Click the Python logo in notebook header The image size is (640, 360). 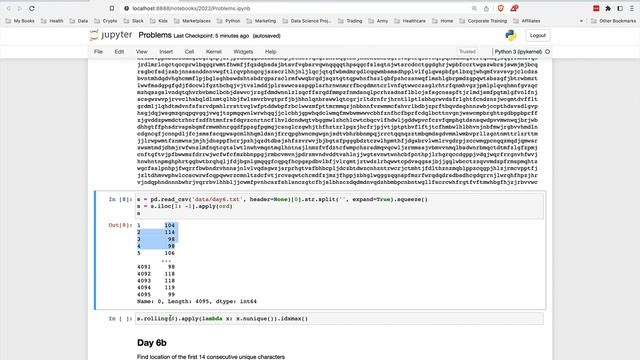[x=511, y=36]
